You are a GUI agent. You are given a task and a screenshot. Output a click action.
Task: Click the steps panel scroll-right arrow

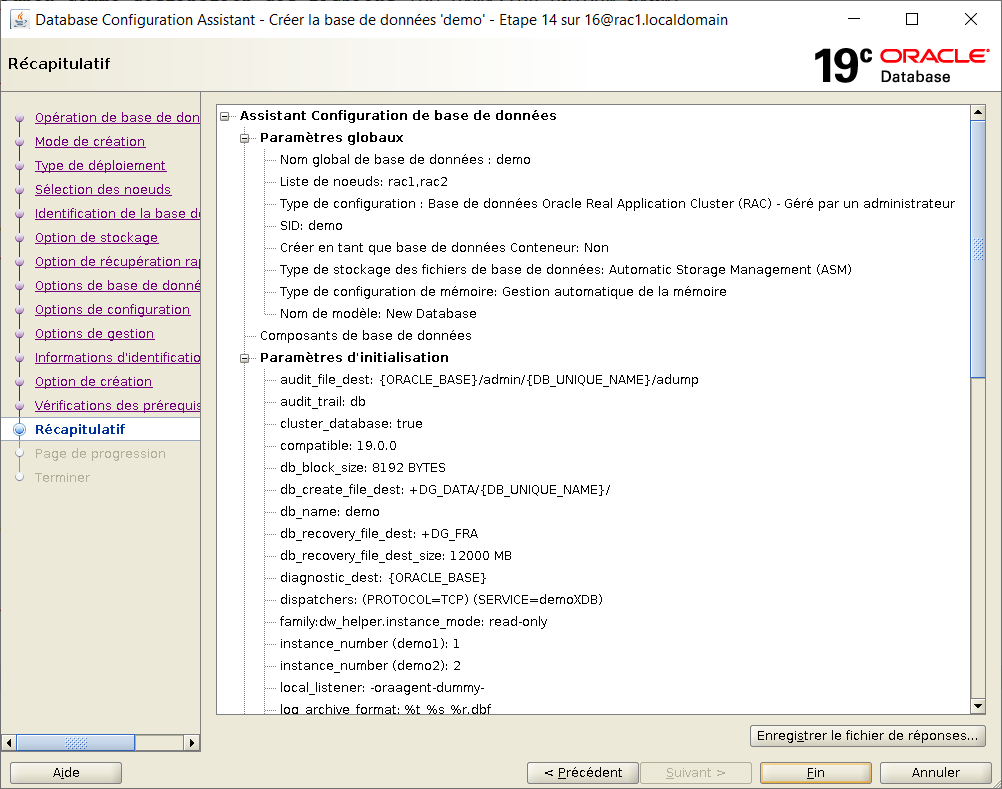pyautogui.click(x=192, y=742)
